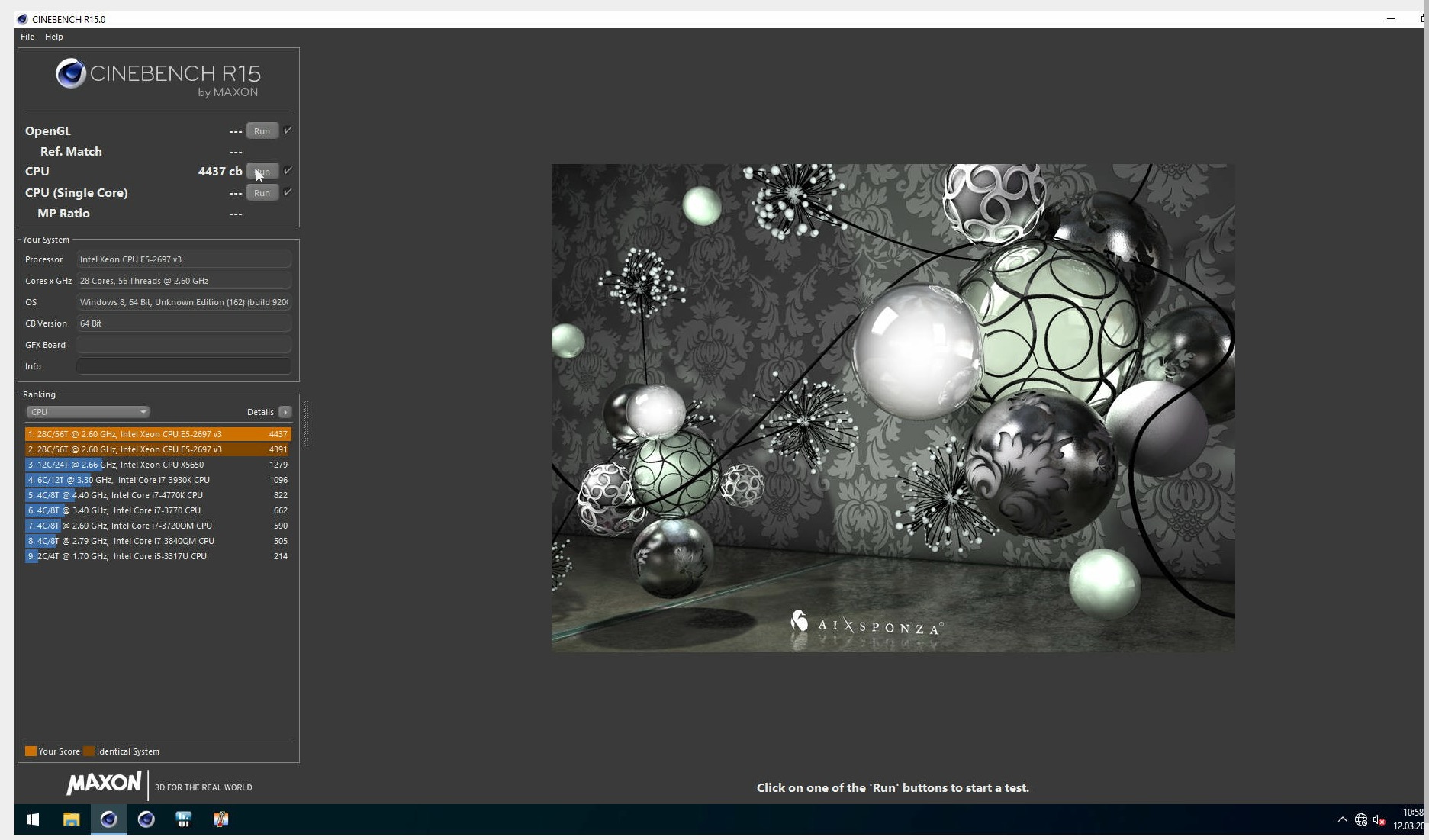1429x840 pixels.
Task: Open File Explorer from the taskbar
Action: (x=72, y=819)
